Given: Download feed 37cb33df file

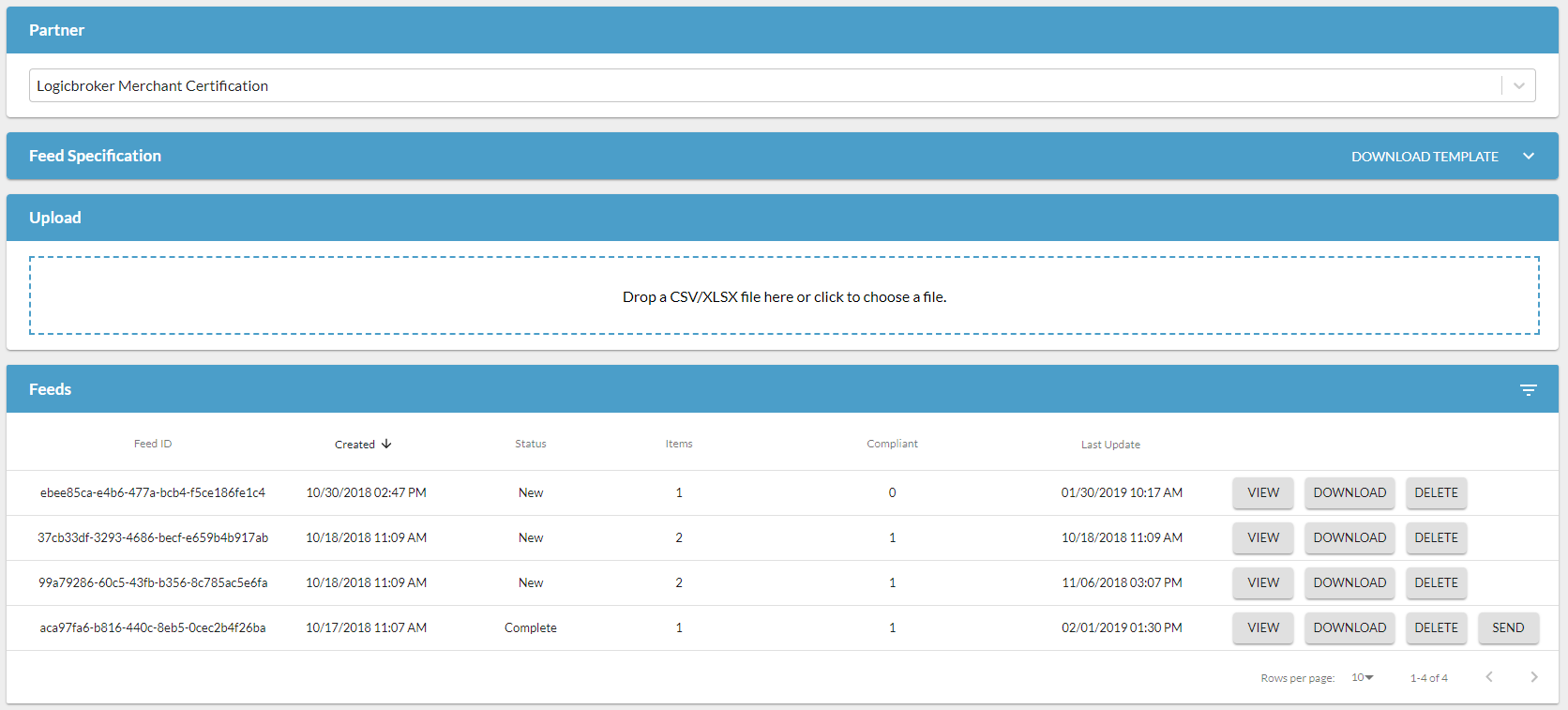Looking at the screenshot, I should pos(1349,537).
